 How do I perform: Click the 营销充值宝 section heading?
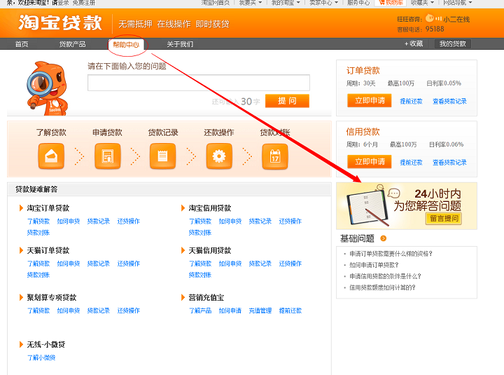[x=206, y=297]
